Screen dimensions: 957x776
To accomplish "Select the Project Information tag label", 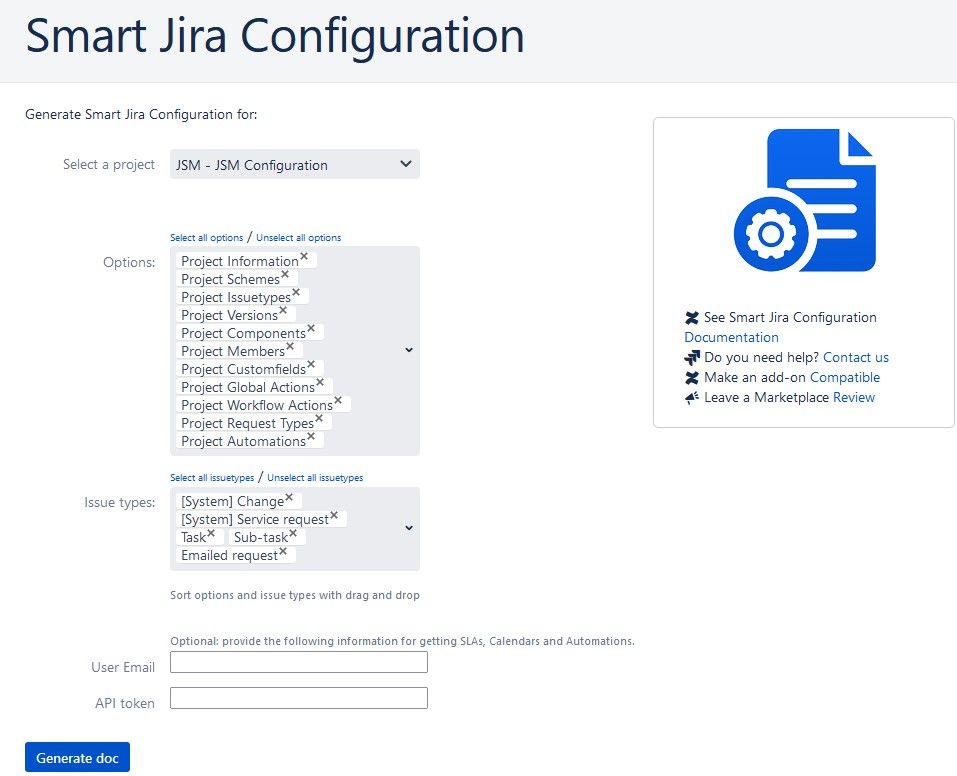I will 240,261.
